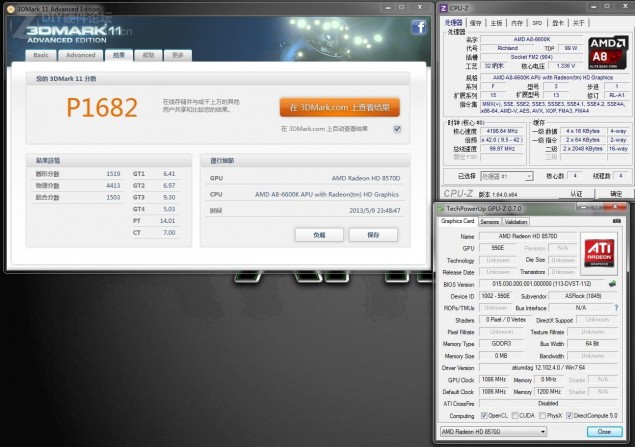Click the OK button in CPU-Z footer

pos(616,194)
